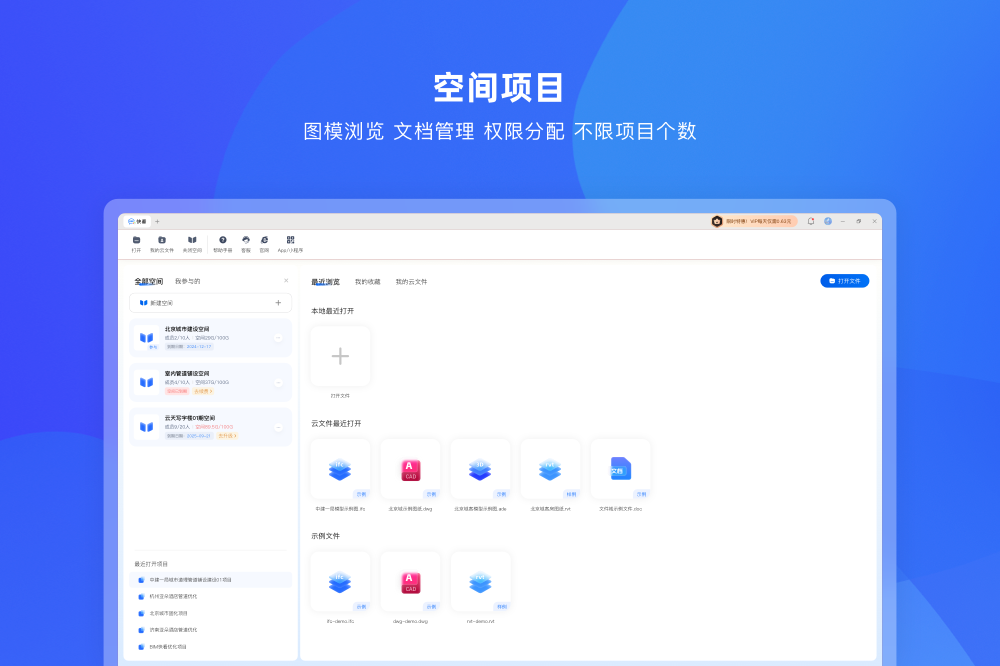Click the App/小程序 QR code icon
This screenshot has height=666, width=1000.
[x=290, y=240]
